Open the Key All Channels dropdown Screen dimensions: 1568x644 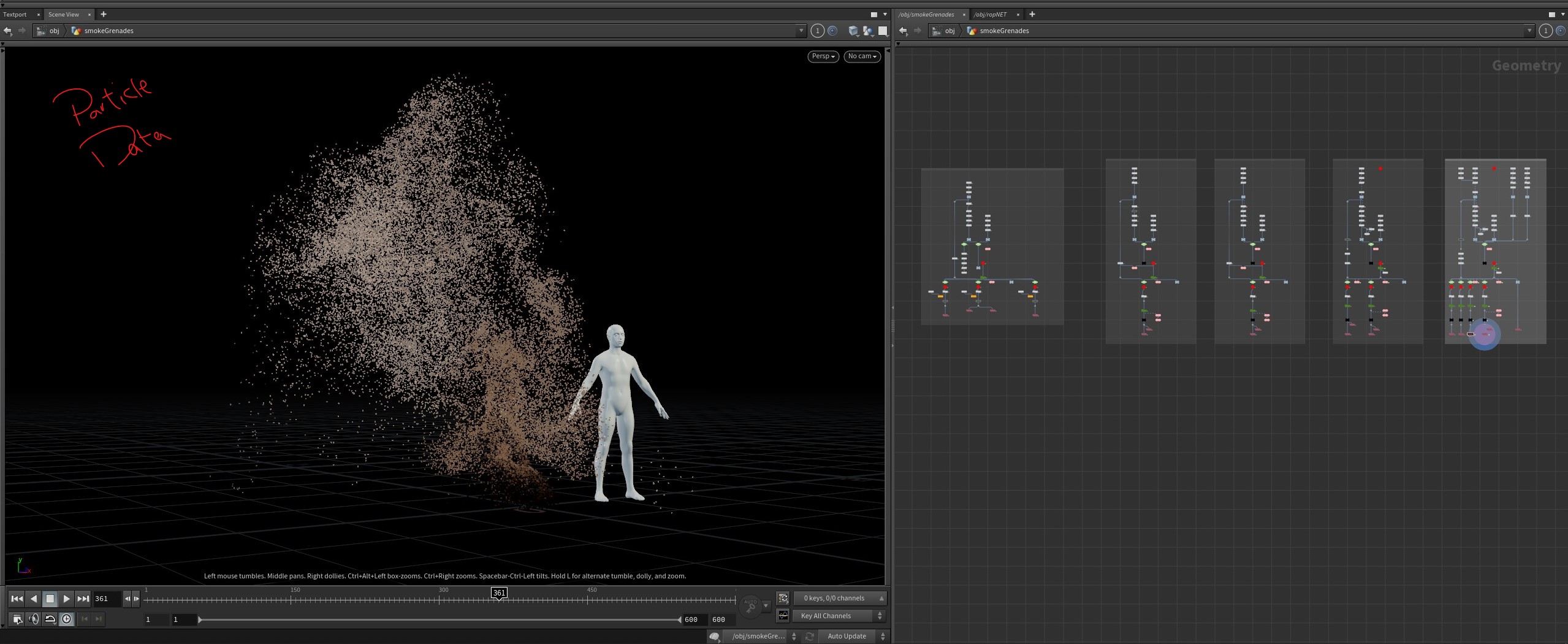tap(839, 615)
